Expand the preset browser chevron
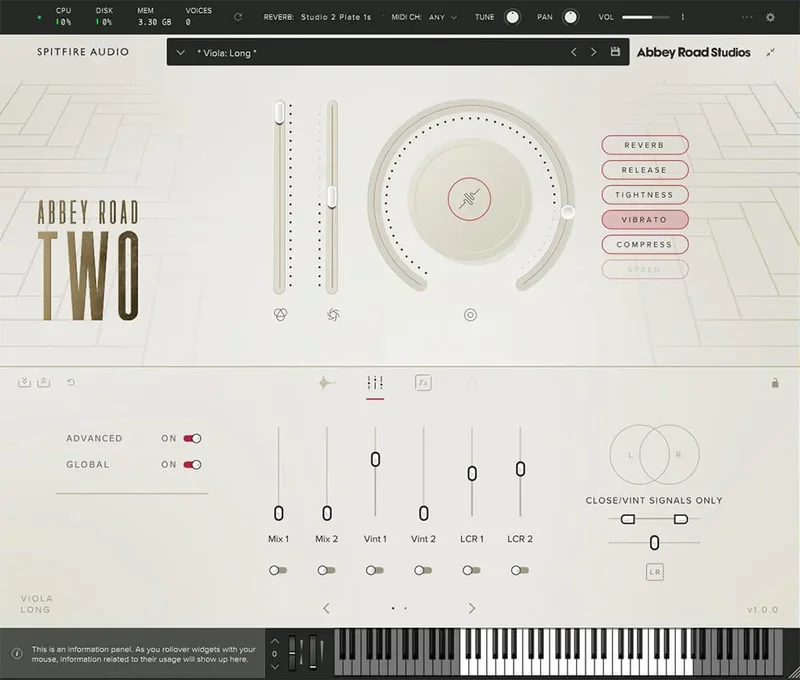Screen dimensions: 800x680 (x=180, y=53)
